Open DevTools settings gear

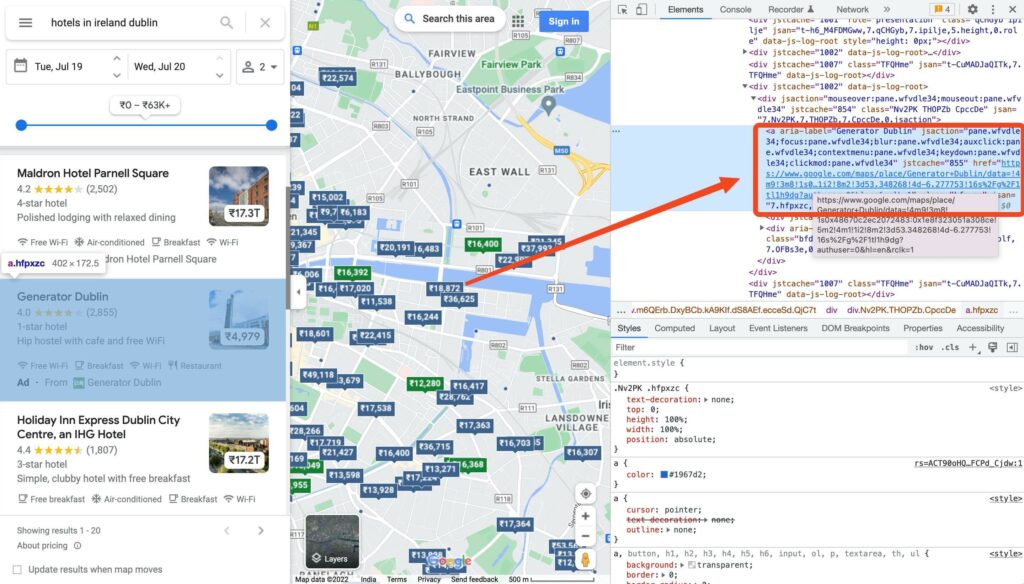coord(973,8)
